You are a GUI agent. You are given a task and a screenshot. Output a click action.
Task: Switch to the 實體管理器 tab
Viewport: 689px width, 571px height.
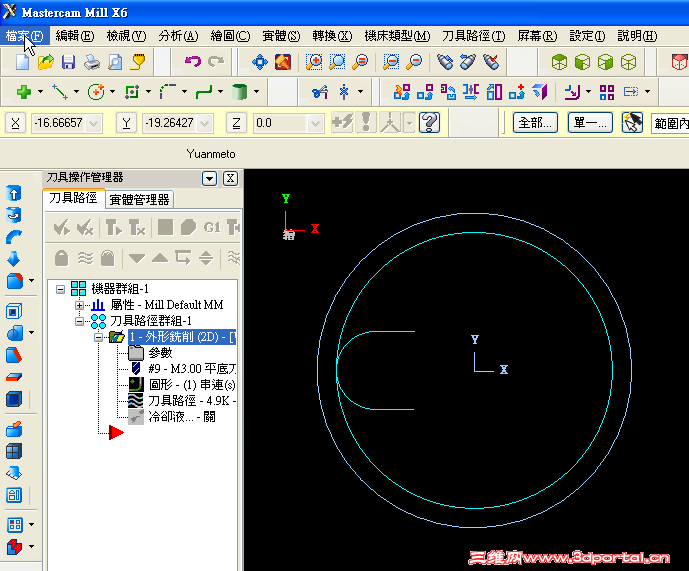click(139, 200)
